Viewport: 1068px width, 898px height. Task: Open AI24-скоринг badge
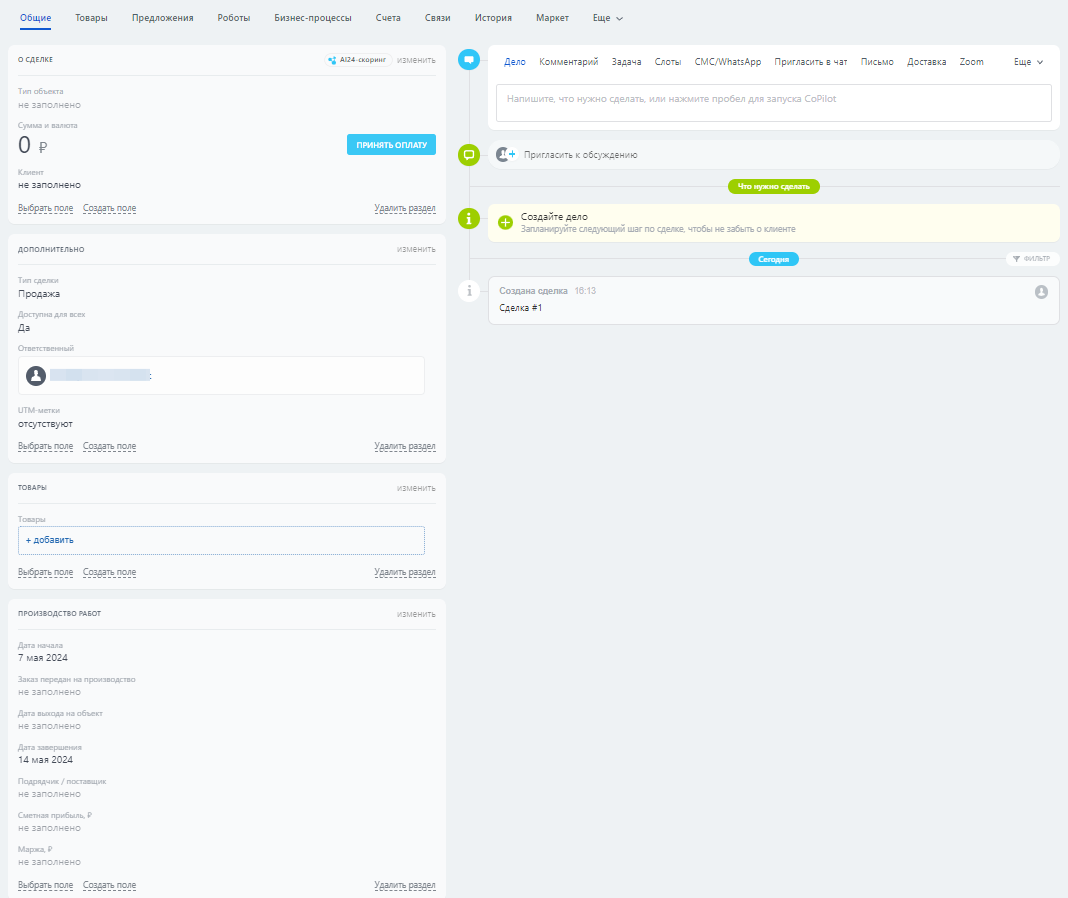tap(358, 60)
